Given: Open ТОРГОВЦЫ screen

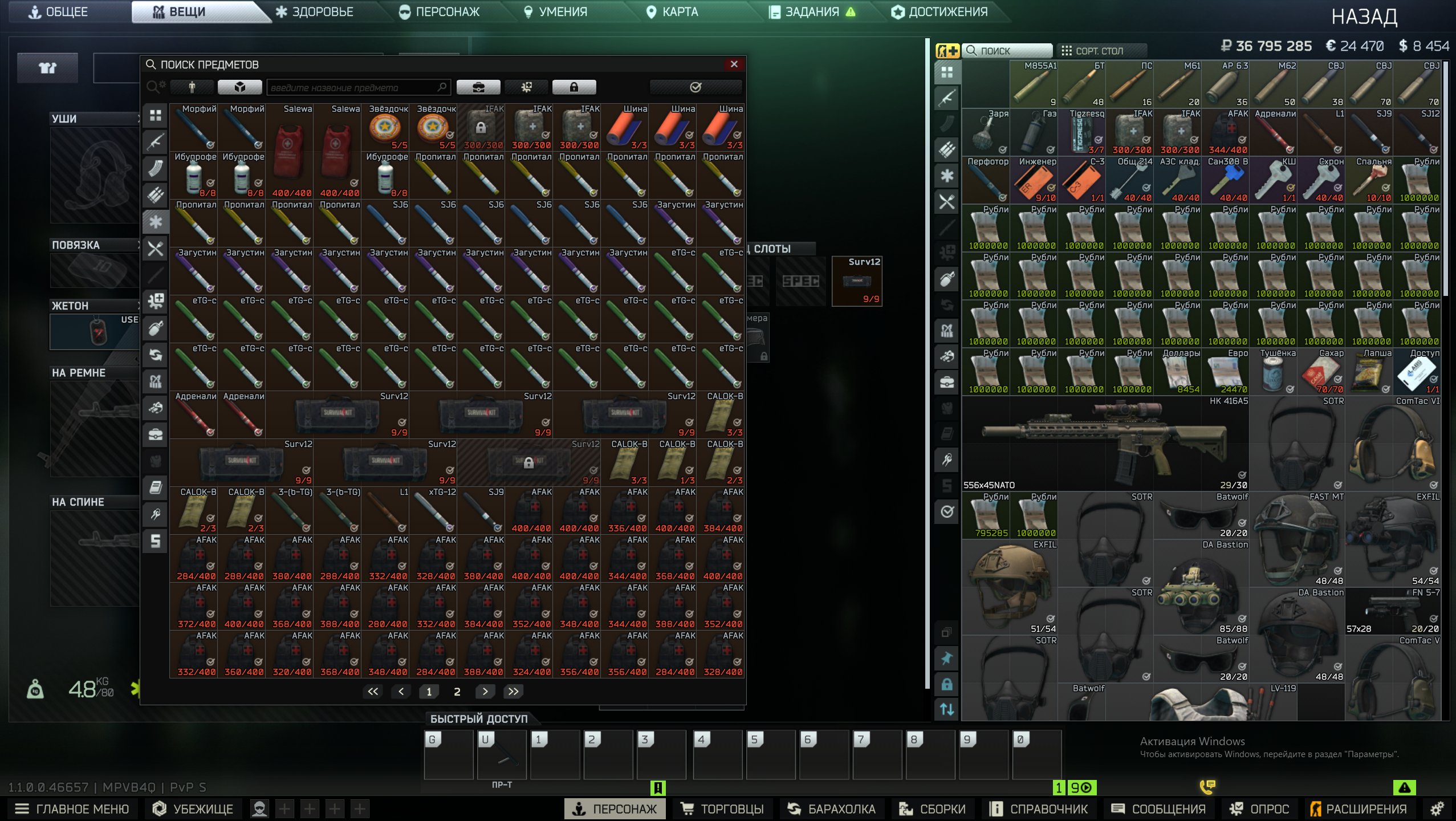Looking at the screenshot, I should [722, 808].
